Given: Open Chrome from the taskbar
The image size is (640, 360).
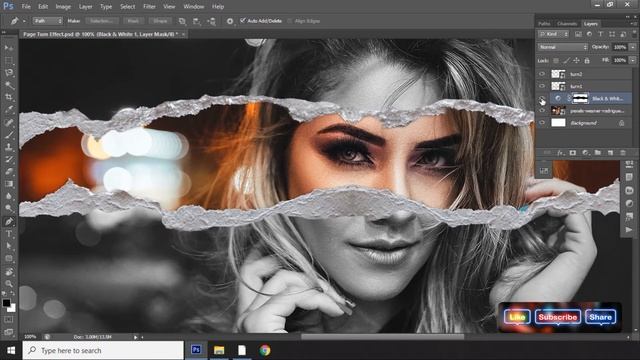Looking at the screenshot, I should click(265, 350).
